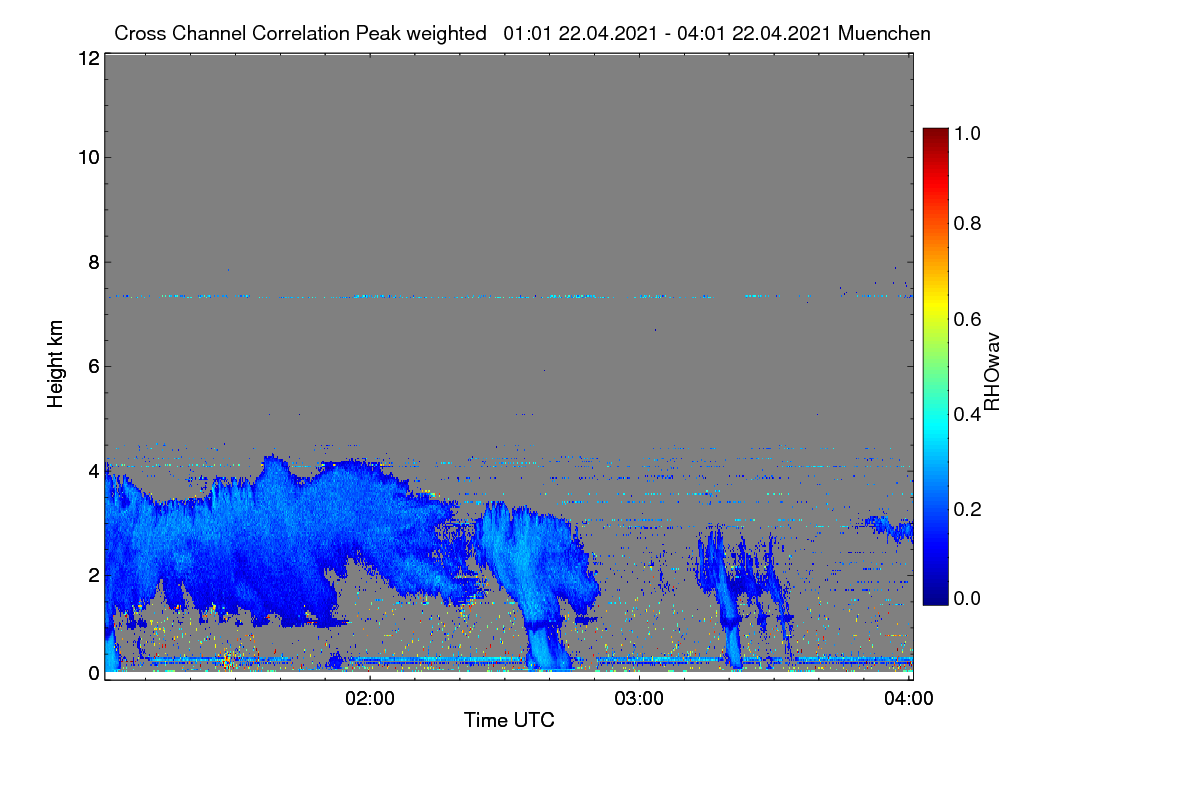
Task: Click the RHOwav colorbar label
Action: coord(992,371)
